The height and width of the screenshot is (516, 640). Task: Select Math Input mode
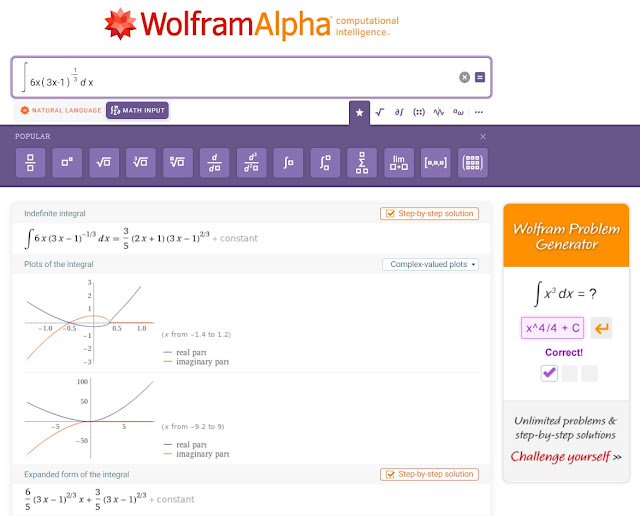pyautogui.click(x=138, y=111)
